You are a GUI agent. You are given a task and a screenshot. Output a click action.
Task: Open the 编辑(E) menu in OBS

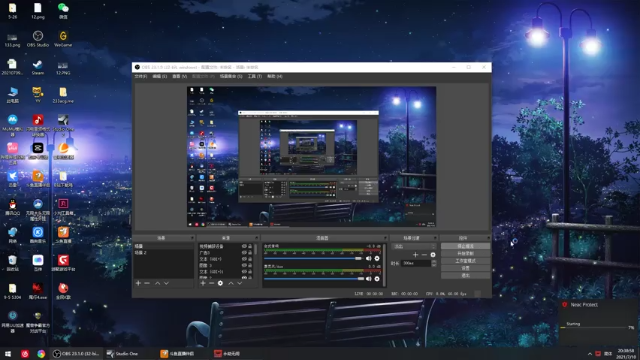[160, 76]
